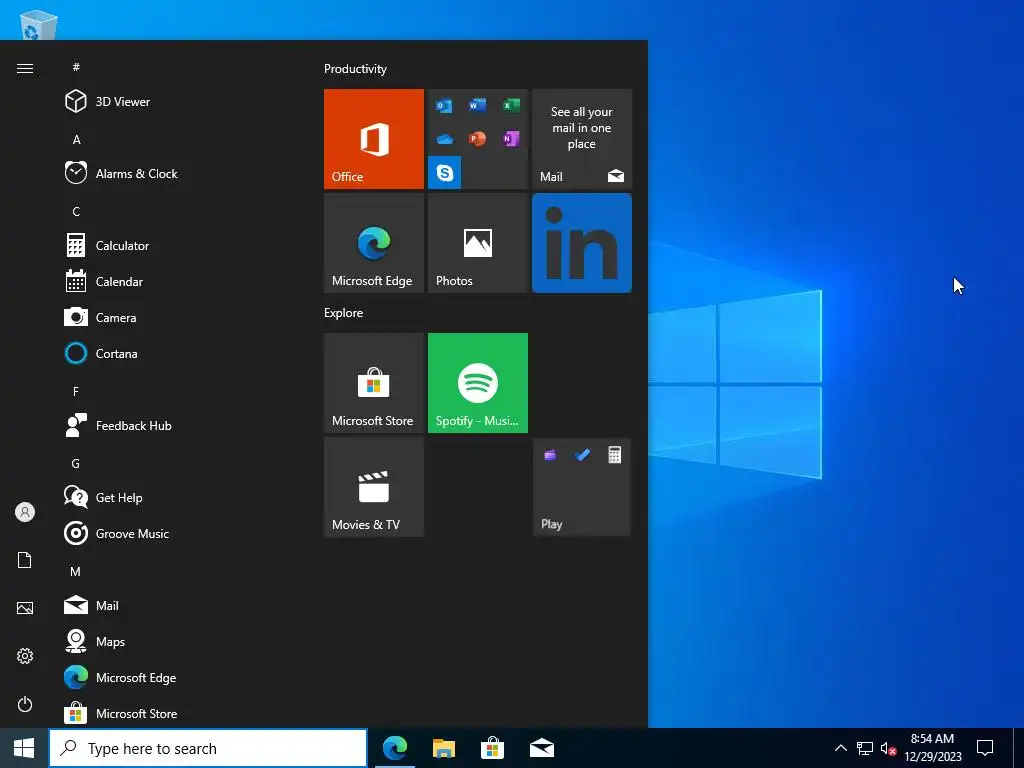This screenshot has height=768, width=1024.
Task: Launch the LinkedIn tile
Action: [582, 243]
